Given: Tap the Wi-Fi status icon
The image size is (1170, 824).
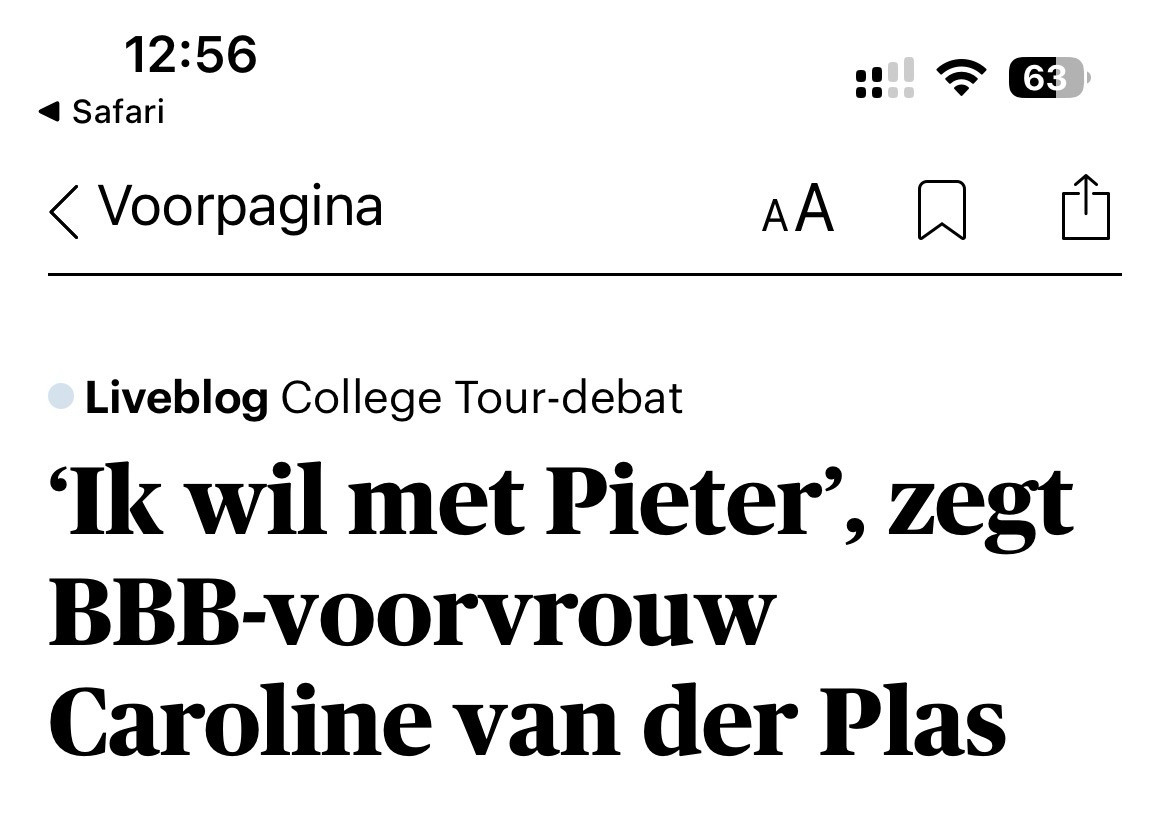Looking at the screenshot, I should tap(960, 78).
